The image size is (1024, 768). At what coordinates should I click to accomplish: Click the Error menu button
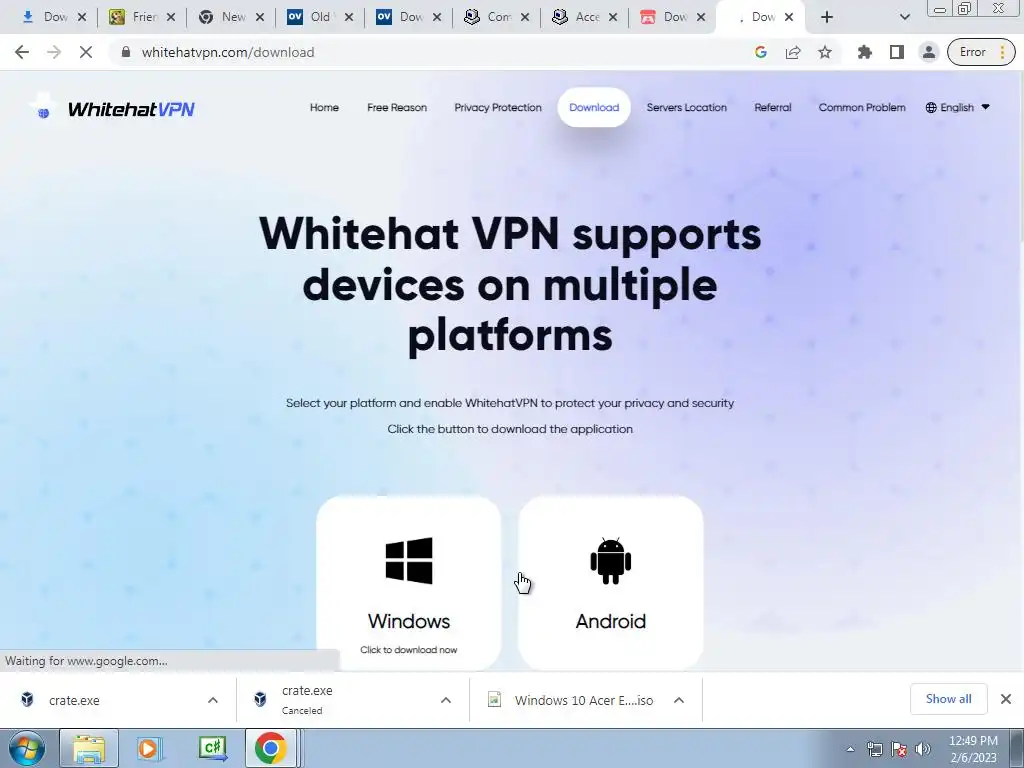[x=982, y=52]
